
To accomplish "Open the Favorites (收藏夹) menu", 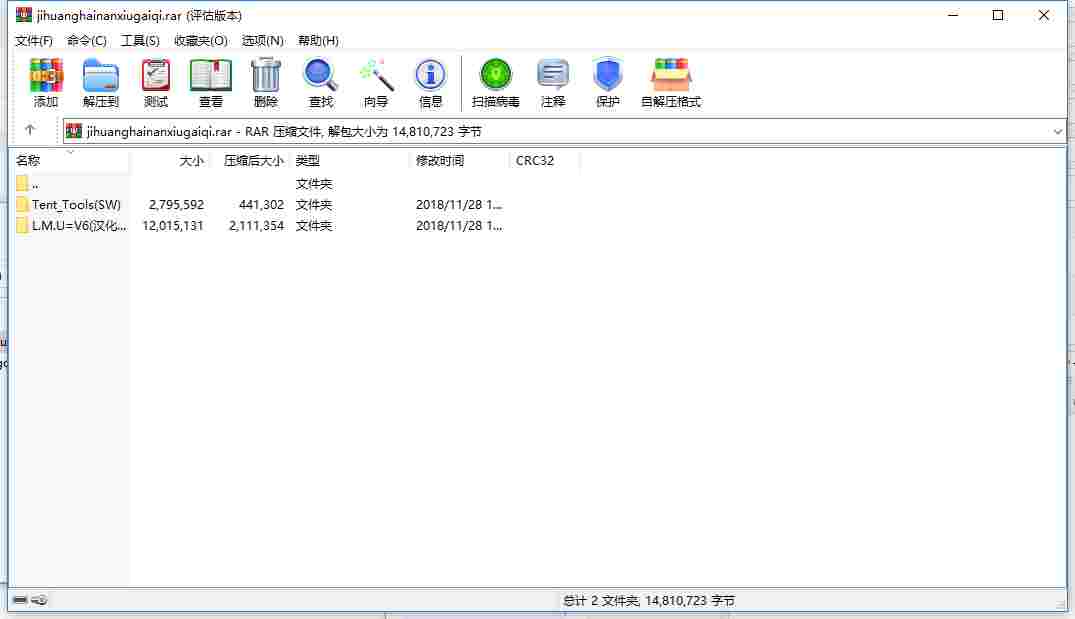I will click(x=200, y=40).
